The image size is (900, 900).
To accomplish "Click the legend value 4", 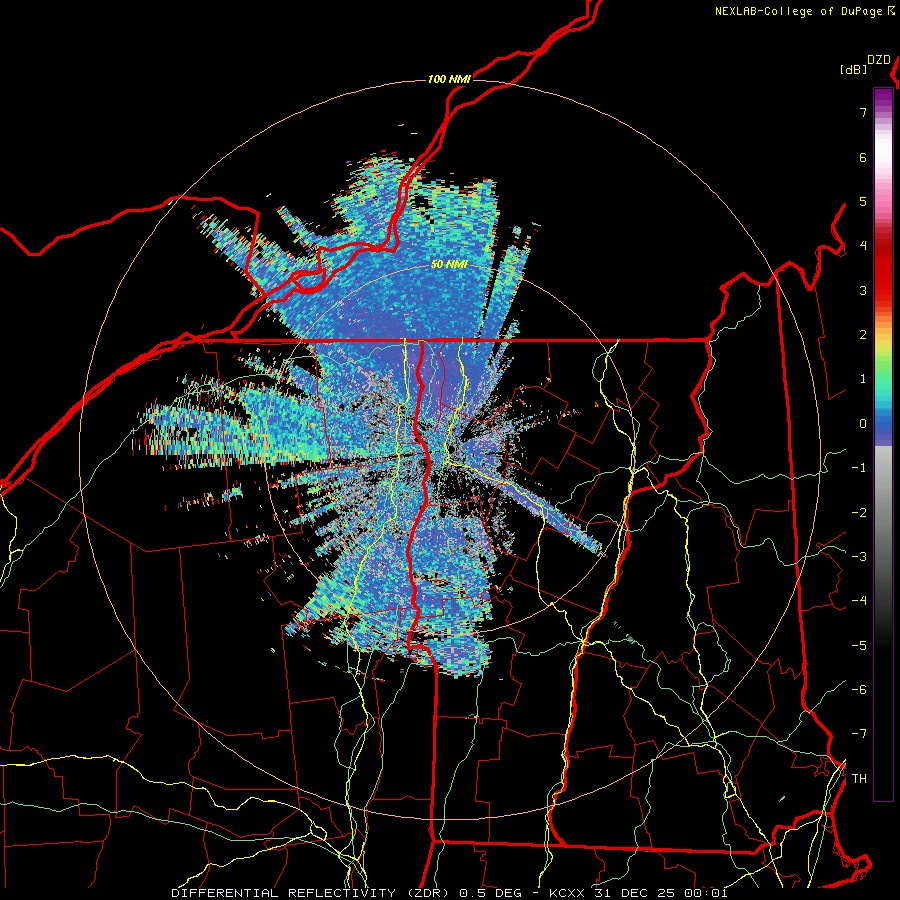I will point(863,246).
